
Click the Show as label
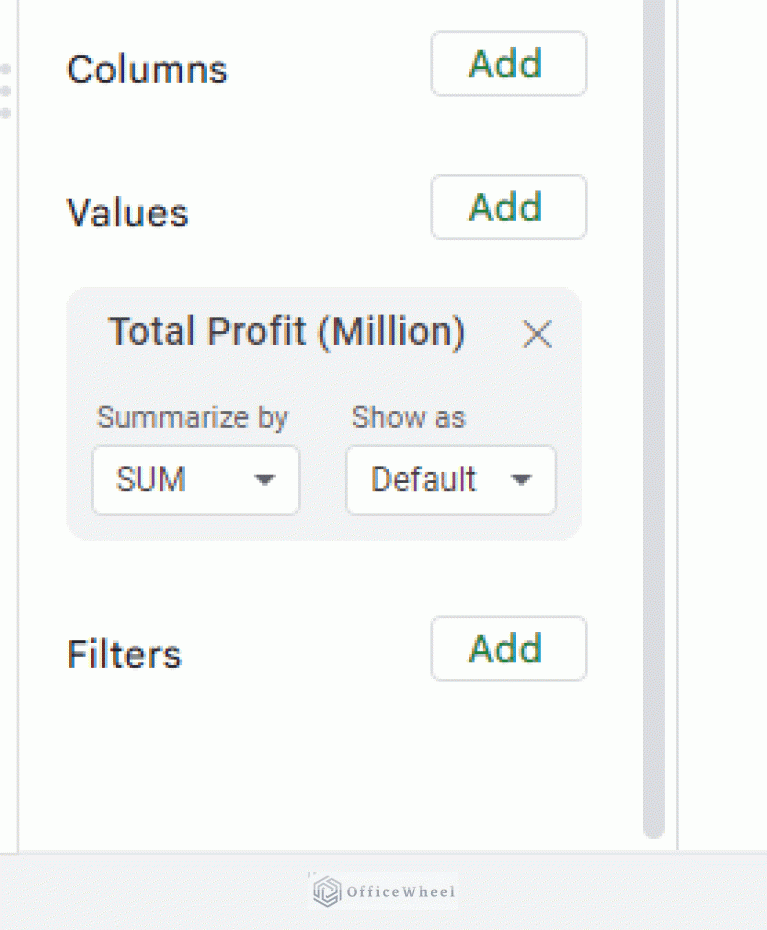(x=409, y=418)
